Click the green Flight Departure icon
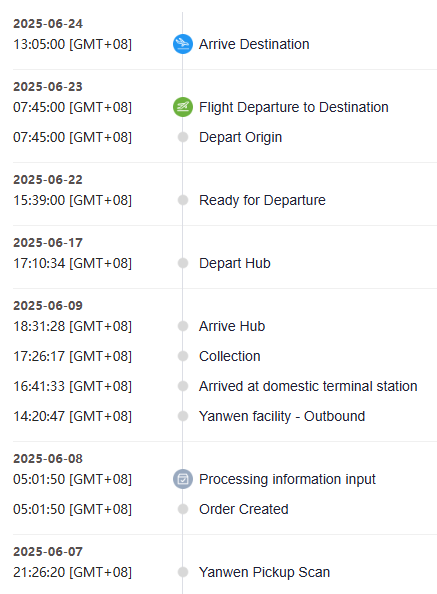This screenshot has height=594, width=437. (183, 107)
